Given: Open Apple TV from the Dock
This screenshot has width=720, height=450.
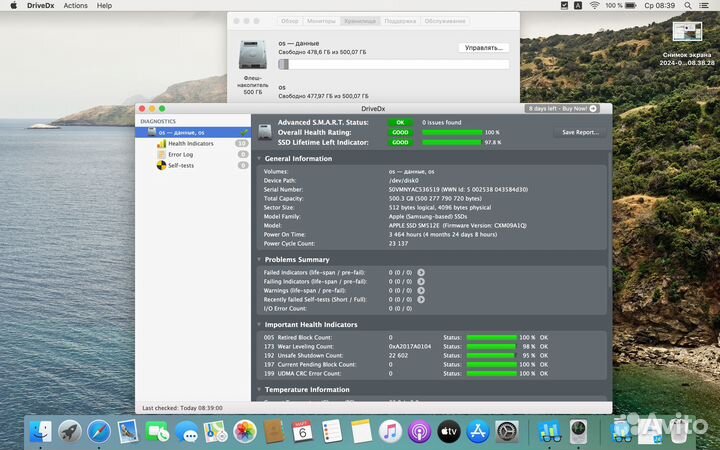Looking at the screenshot, I should [x=449, y=432].
